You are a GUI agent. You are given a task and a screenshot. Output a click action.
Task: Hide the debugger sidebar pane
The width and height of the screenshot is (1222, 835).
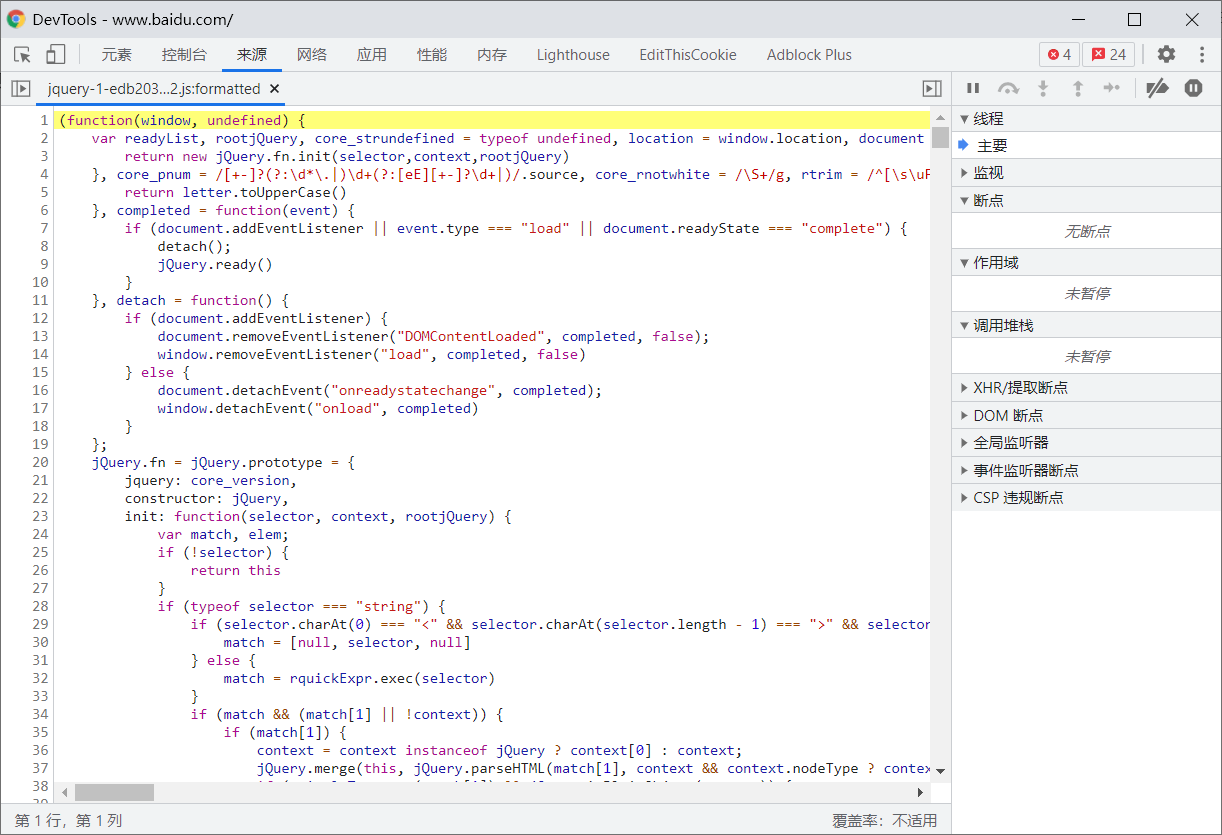[x=932, y=89]
